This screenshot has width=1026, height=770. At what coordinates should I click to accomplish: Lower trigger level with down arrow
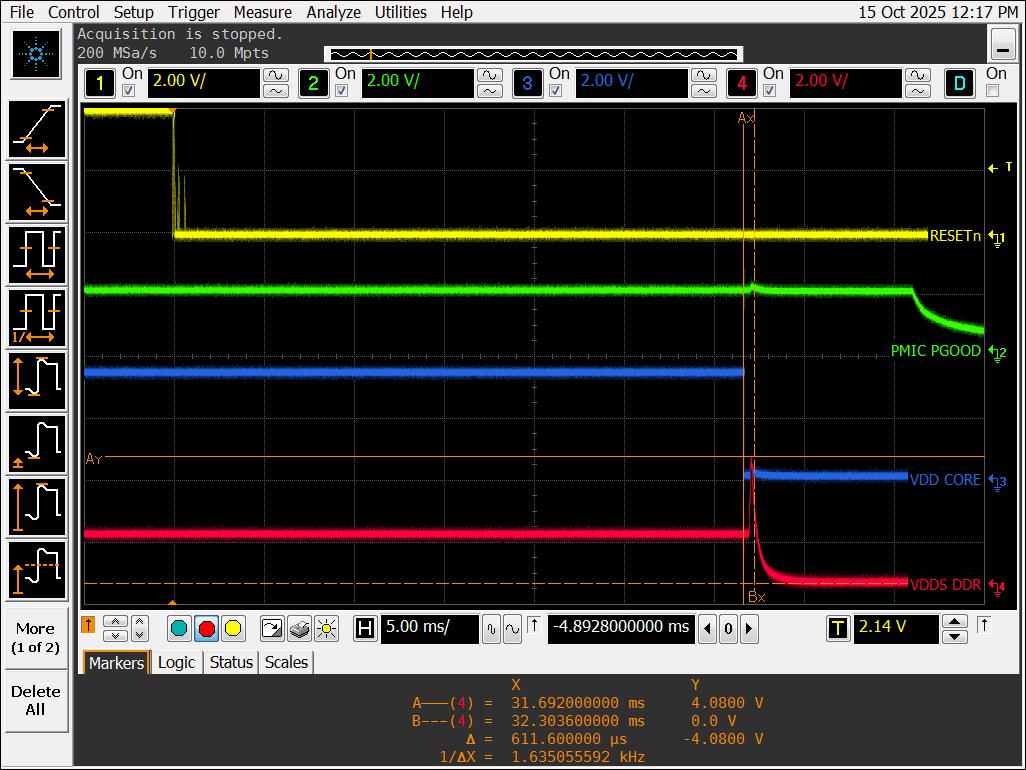tap(955, 637)
